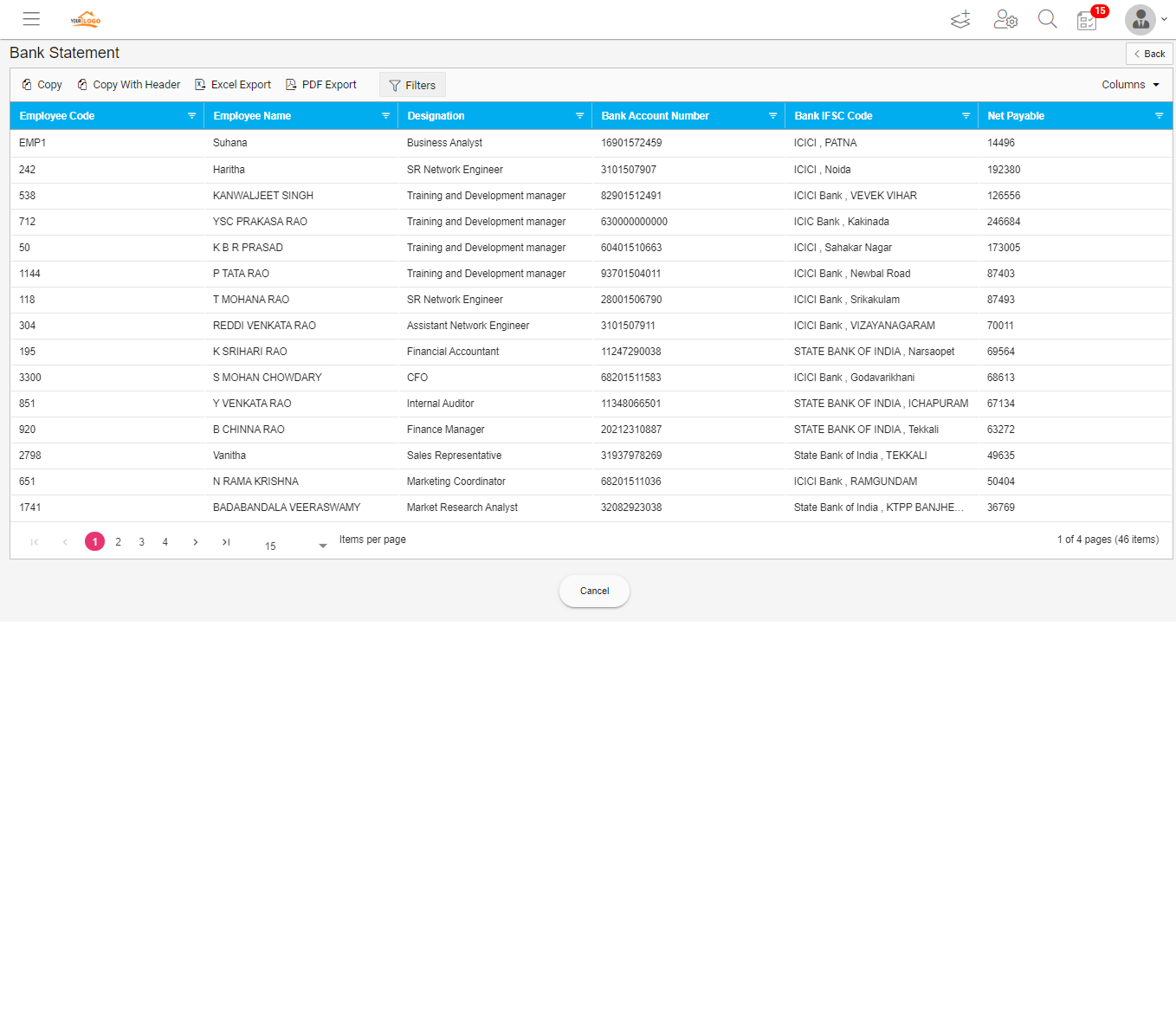1176x1015 pixels.
Task: Select account number 16901572459
Action: click(x=631, y=143)
